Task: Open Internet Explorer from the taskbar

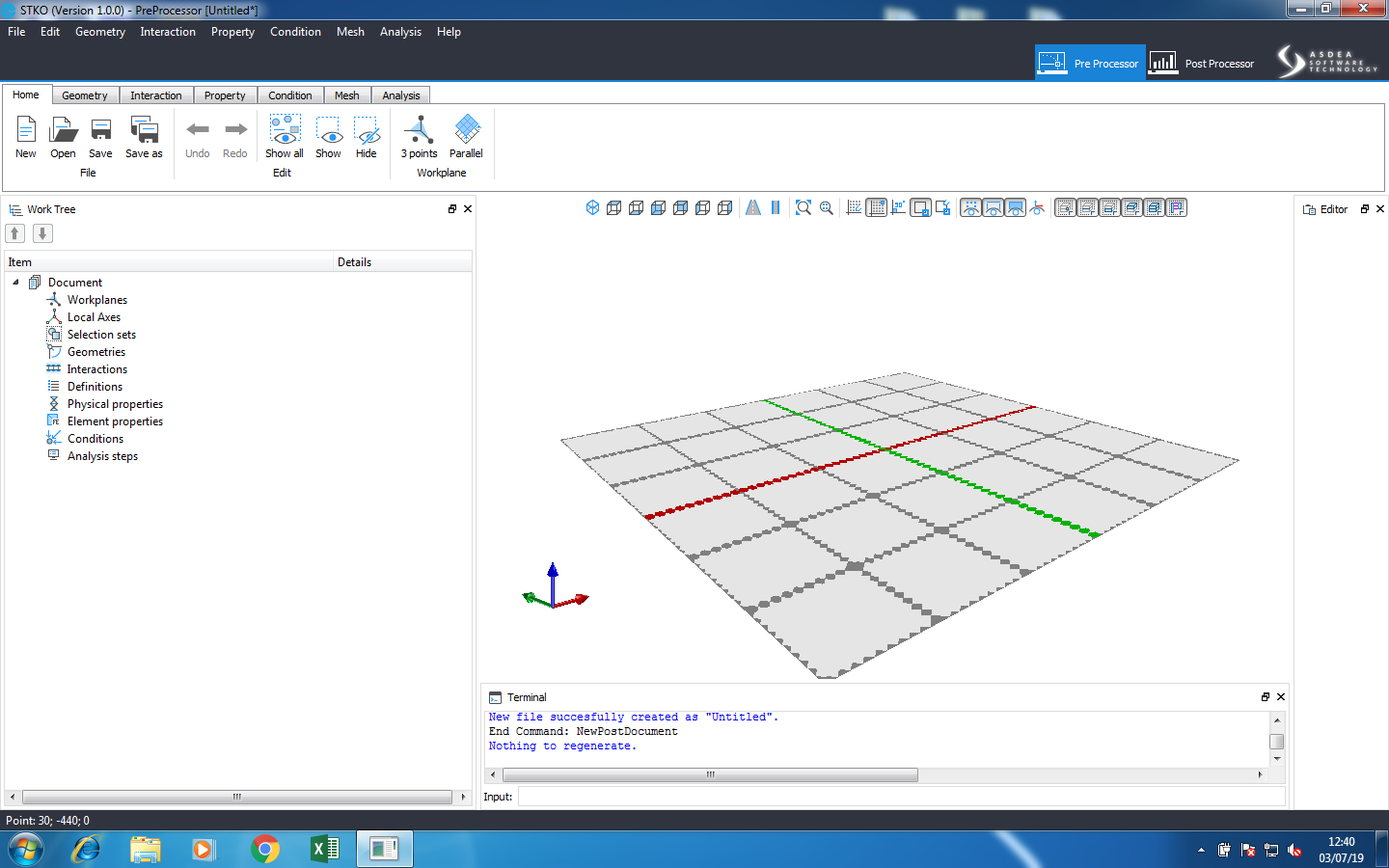Action: tap(87, 850)
